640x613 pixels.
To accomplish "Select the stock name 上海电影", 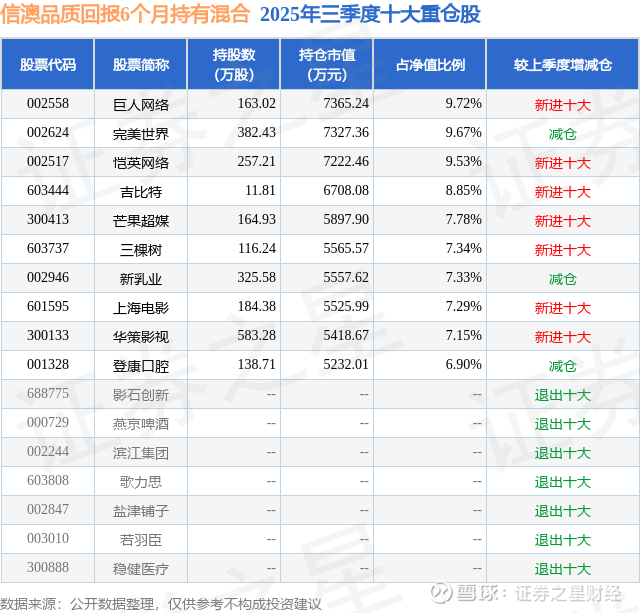I will coord(141,308).
